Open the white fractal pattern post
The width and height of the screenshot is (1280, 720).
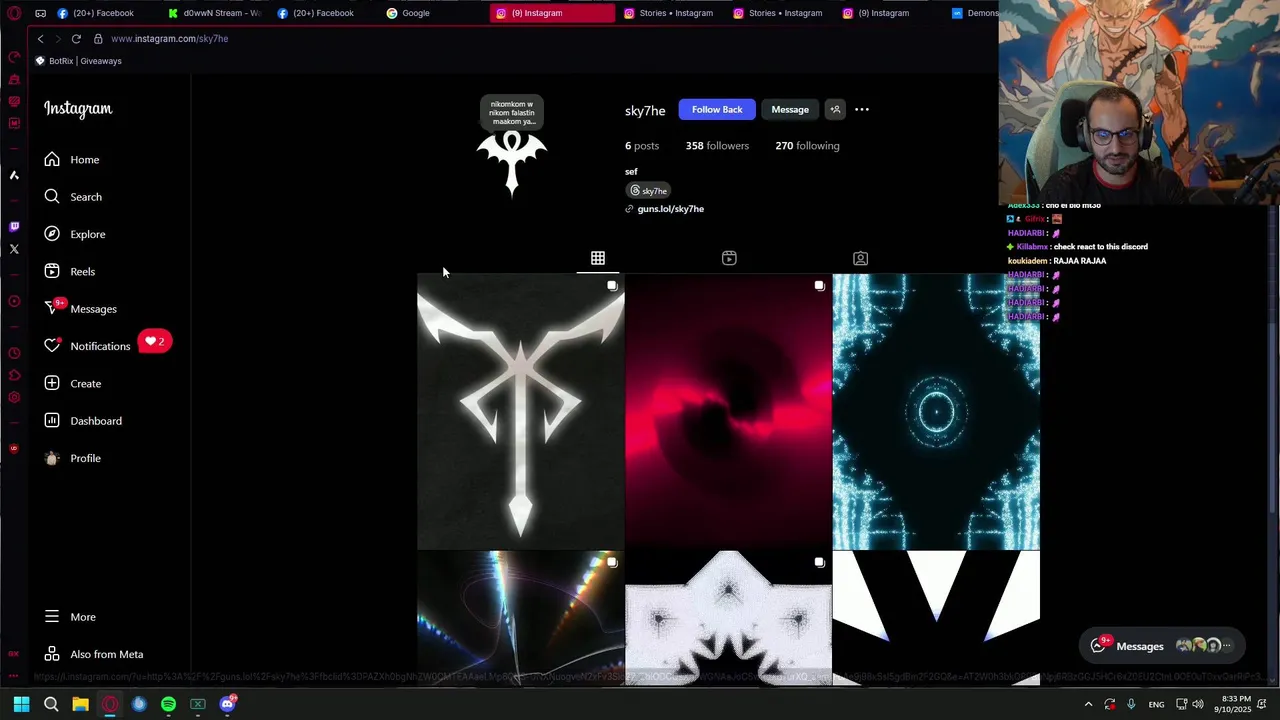tap(728, 617)
